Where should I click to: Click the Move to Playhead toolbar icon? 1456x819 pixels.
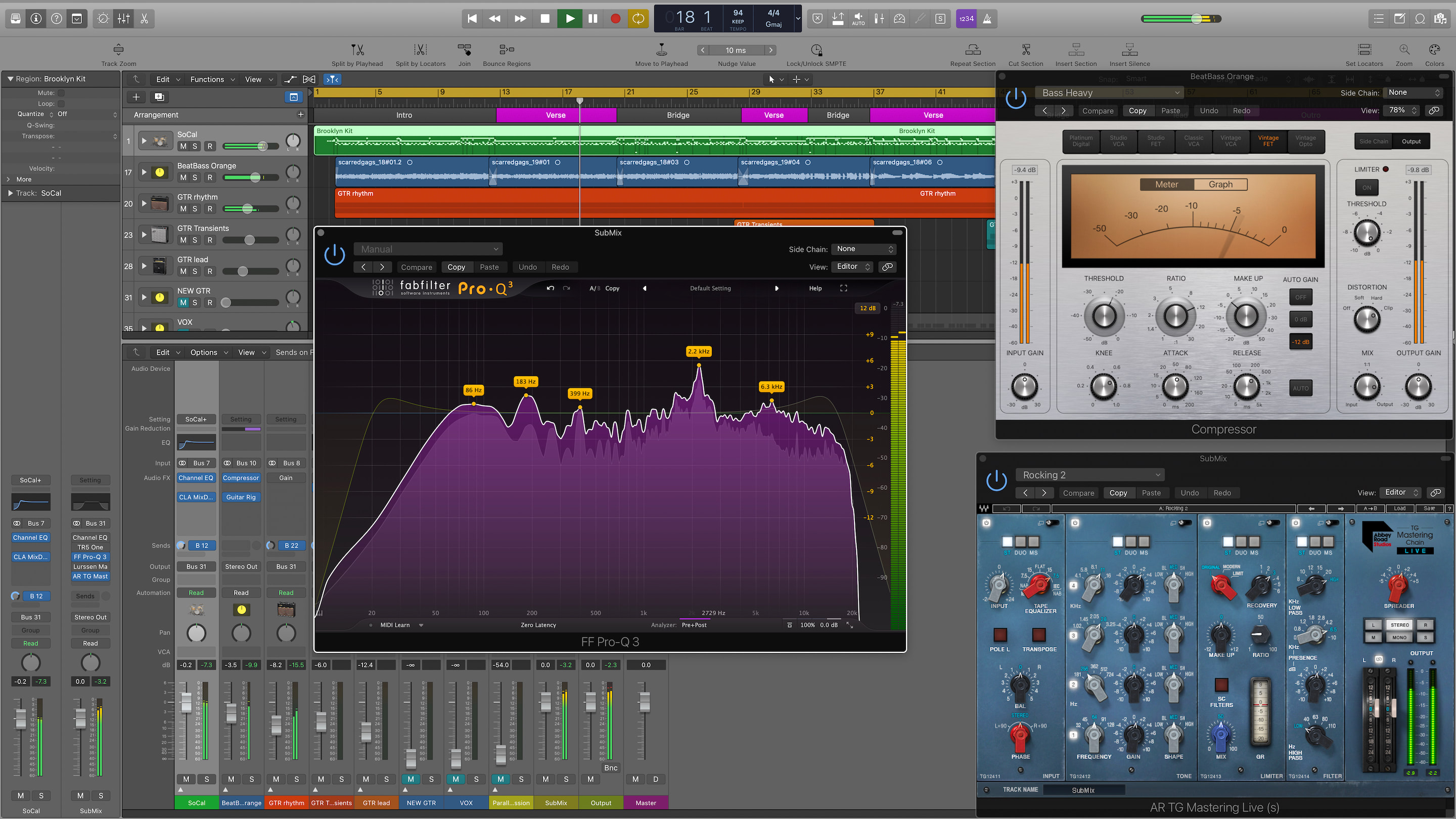tap(661, 55)
